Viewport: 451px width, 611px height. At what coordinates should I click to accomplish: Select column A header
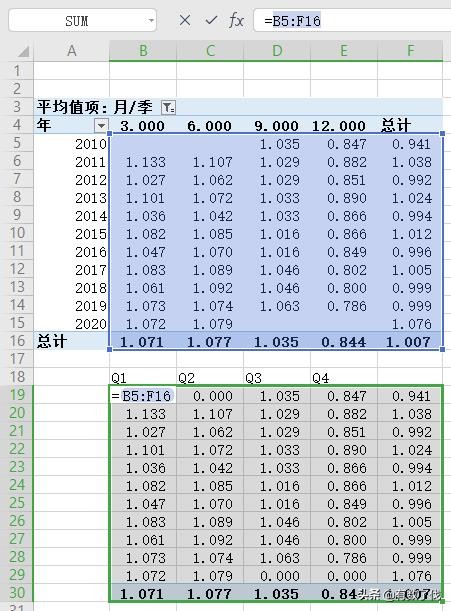point(71,51)
